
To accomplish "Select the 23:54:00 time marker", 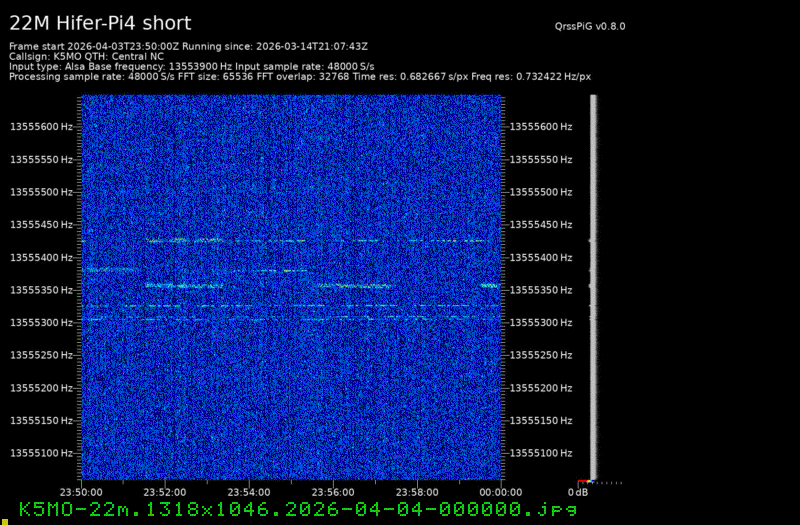I will [249, 492].
